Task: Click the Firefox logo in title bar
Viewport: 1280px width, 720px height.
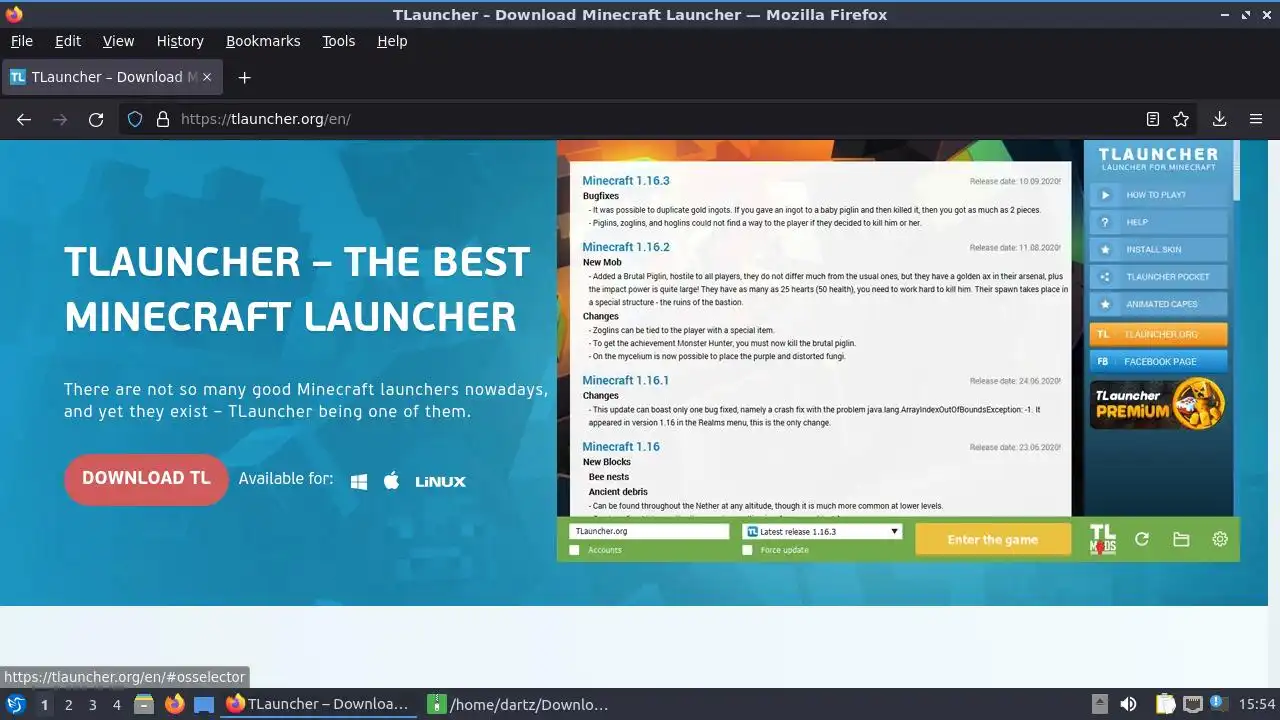Action: click(x=14, y=14)
